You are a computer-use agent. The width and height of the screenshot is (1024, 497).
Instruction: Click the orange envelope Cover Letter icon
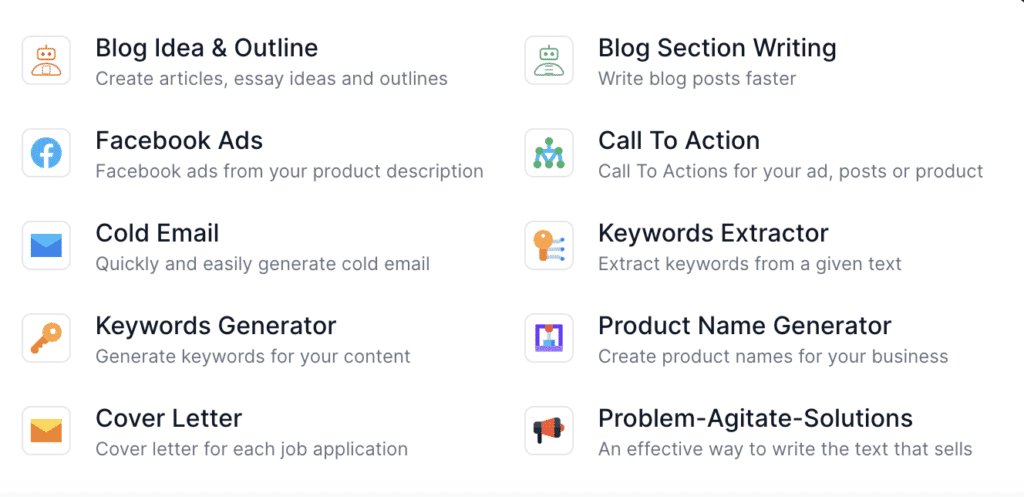click(x=46, y=430)
